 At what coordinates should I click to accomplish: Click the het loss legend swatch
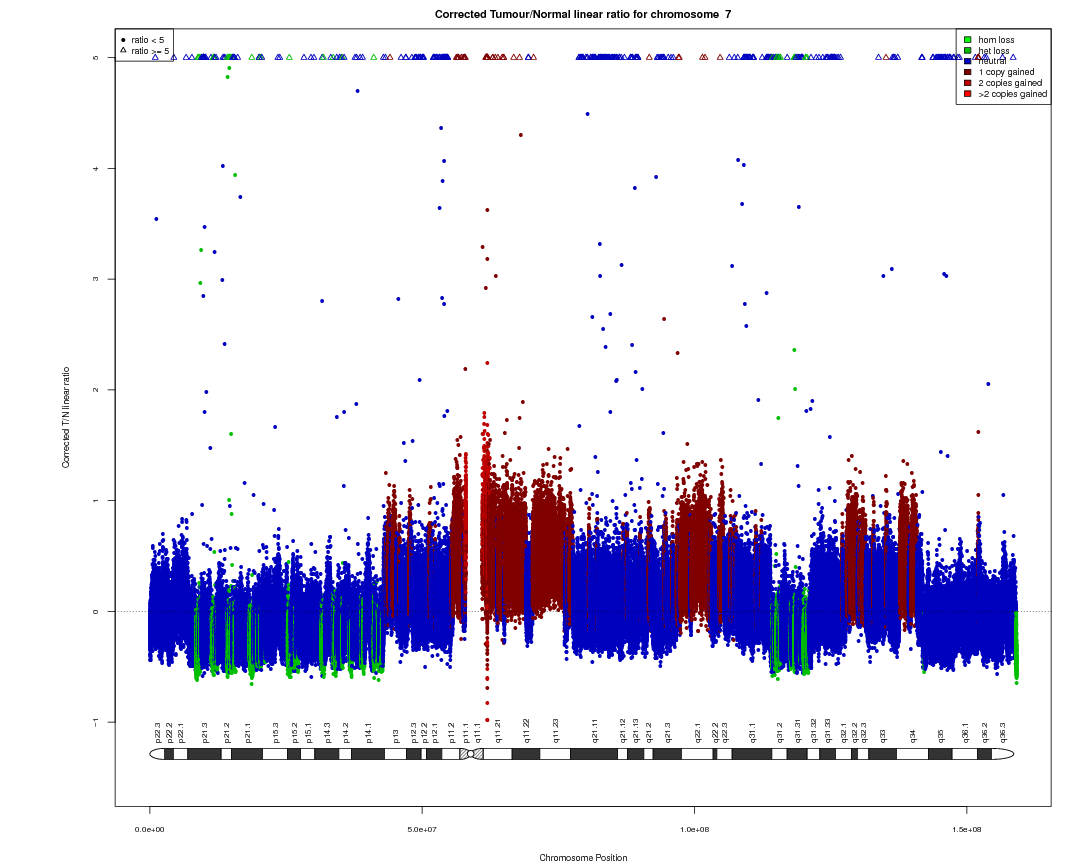click(x=968, y=50)
